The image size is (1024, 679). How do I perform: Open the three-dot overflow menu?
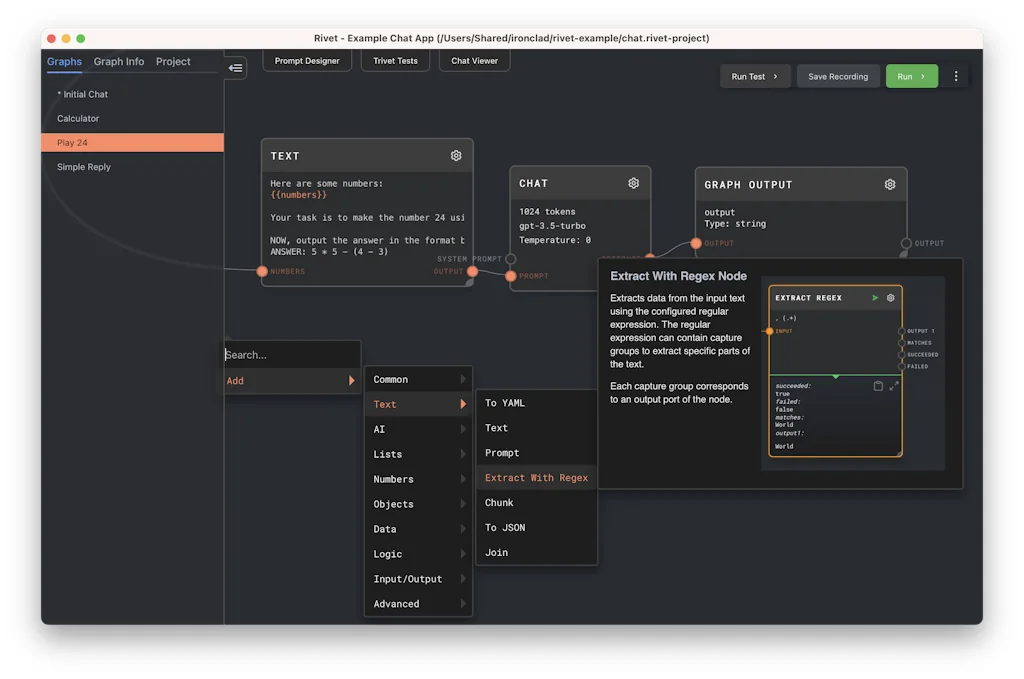(955, 76)
